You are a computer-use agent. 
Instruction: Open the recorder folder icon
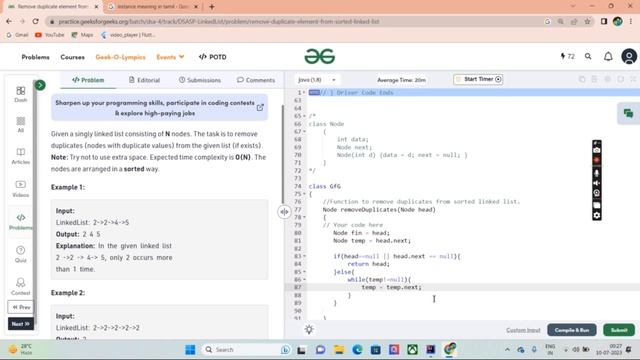click(x=597, y=205)
